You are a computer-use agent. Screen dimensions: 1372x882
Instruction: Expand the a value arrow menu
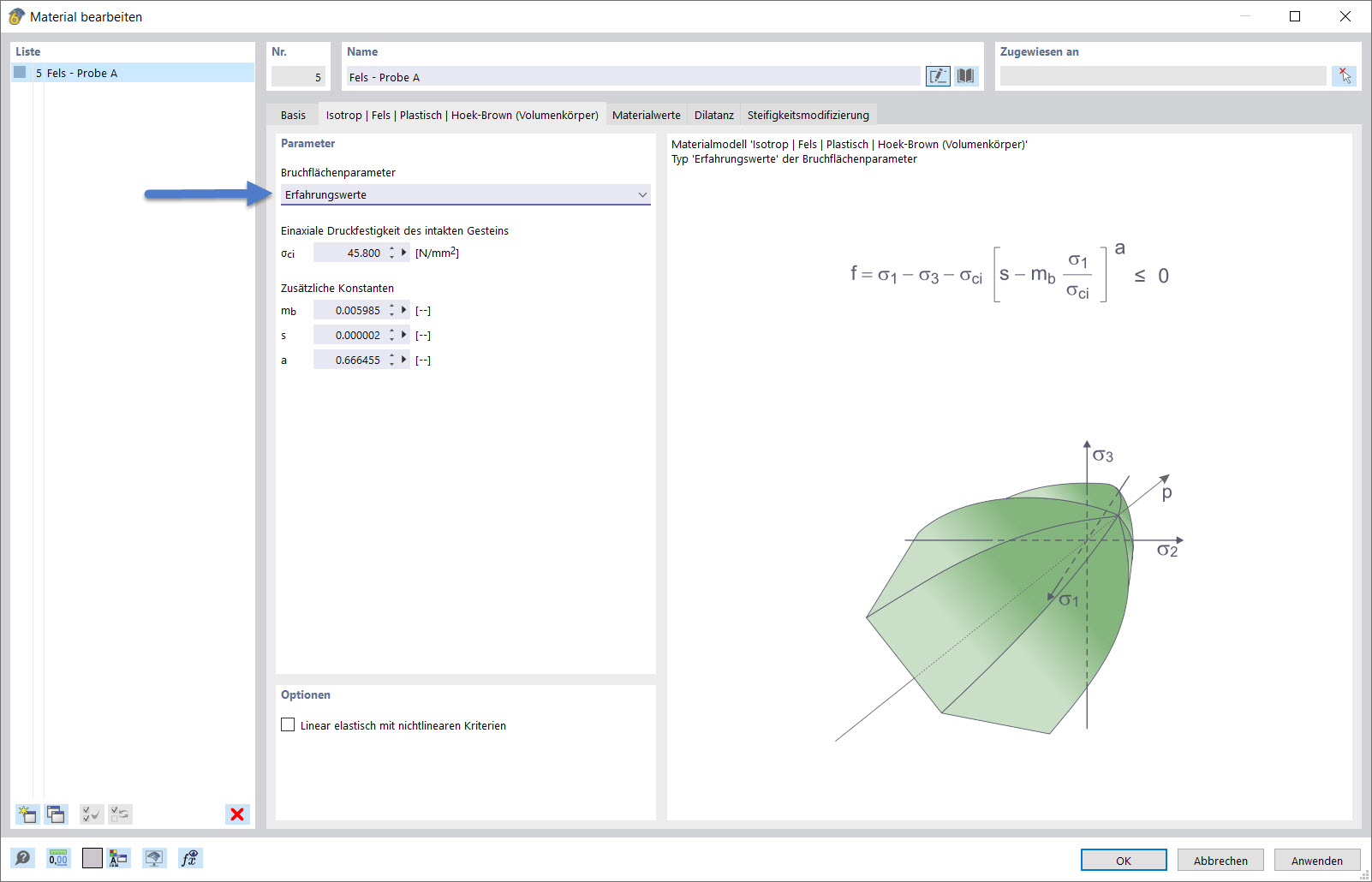[404, 360]
